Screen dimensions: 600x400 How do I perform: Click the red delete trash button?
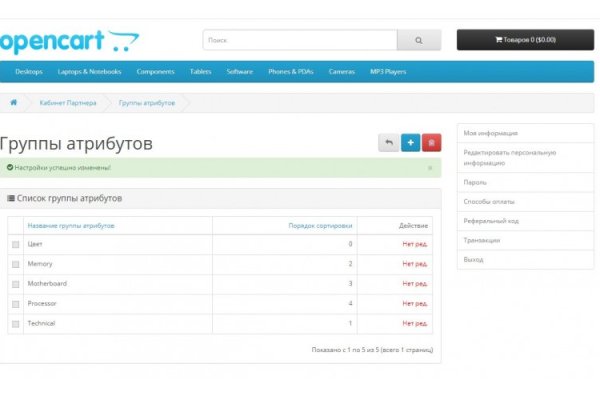click(431, 143)
